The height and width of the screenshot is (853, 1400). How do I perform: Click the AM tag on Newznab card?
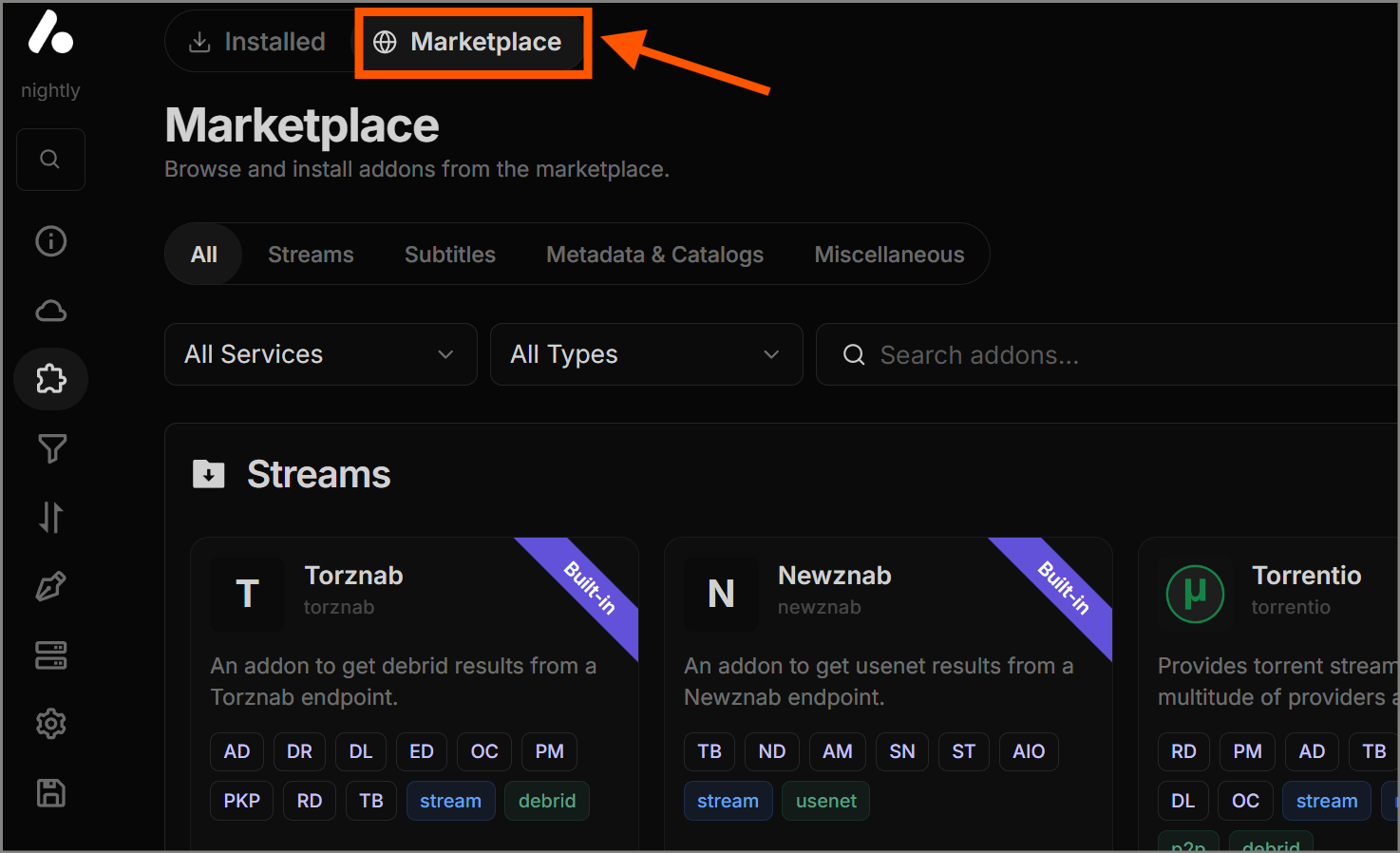(x=838, y=751)
